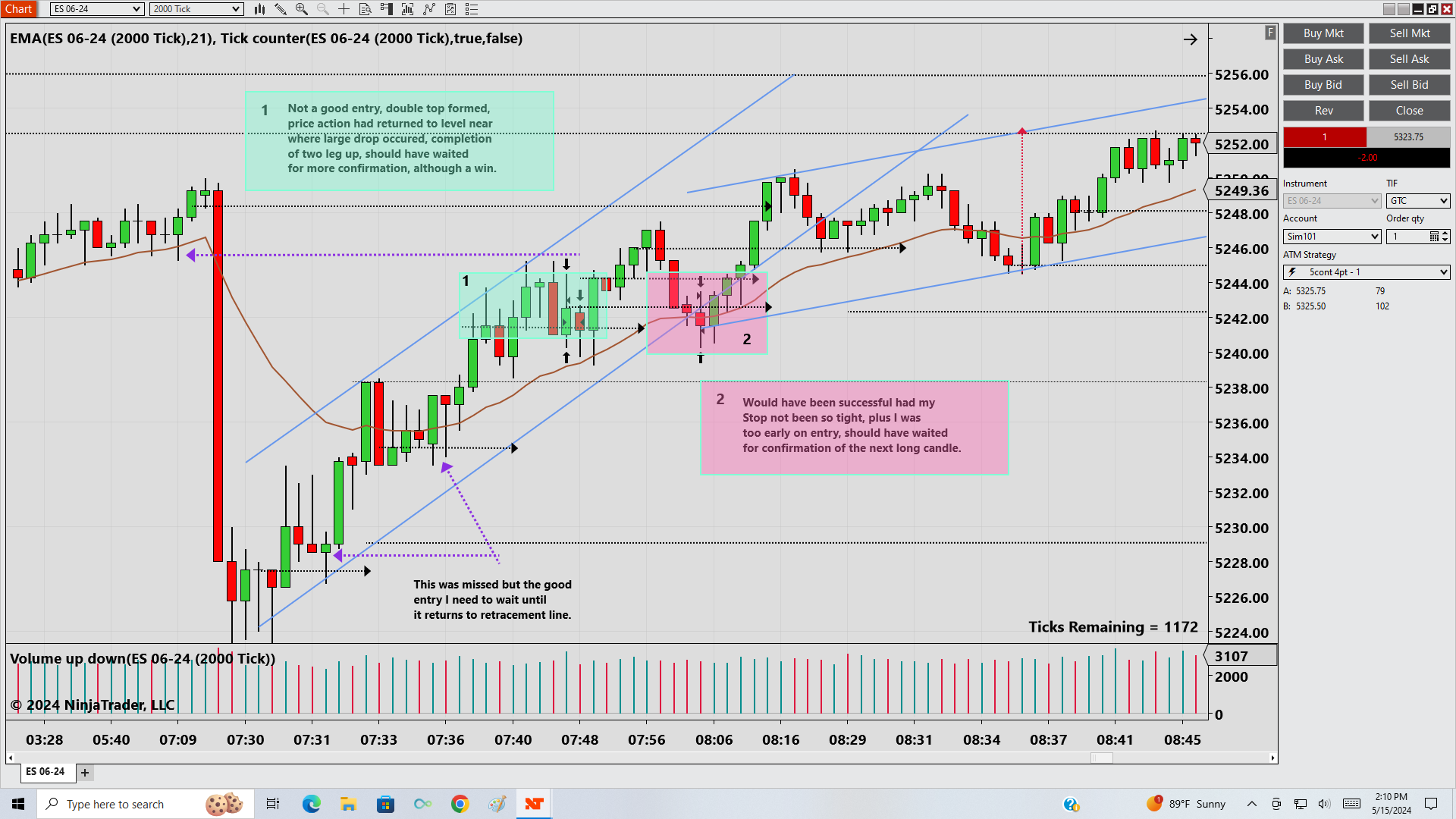Click the Sell Mkt button
The image size is (1456, 819).
point(1410,33)
